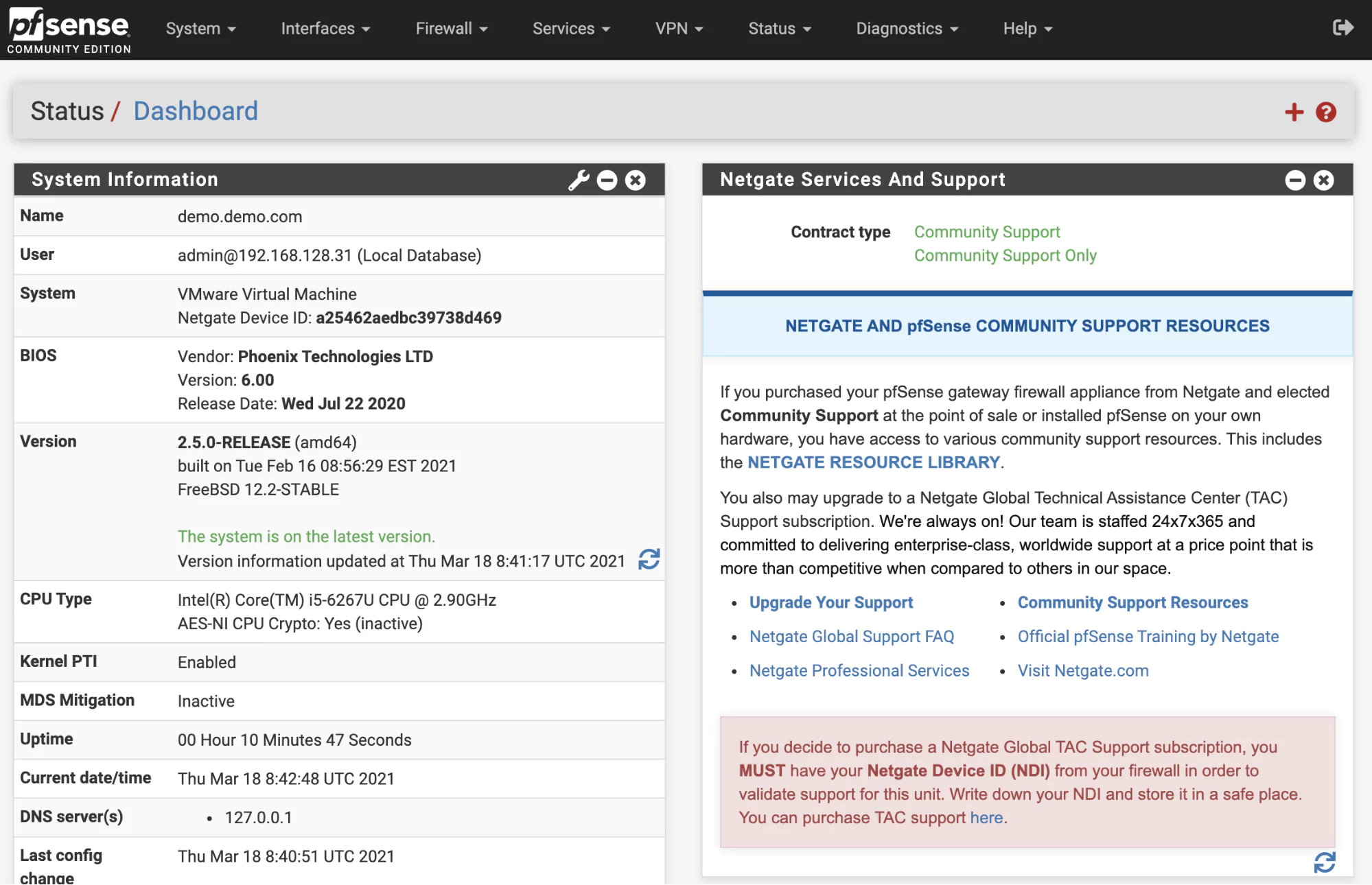Image resolution: width=1372 pixels, height=885 pixels.
Task: Open the NETGATE RESOURCE LIBRARY link
Action: tap(873, 462)
